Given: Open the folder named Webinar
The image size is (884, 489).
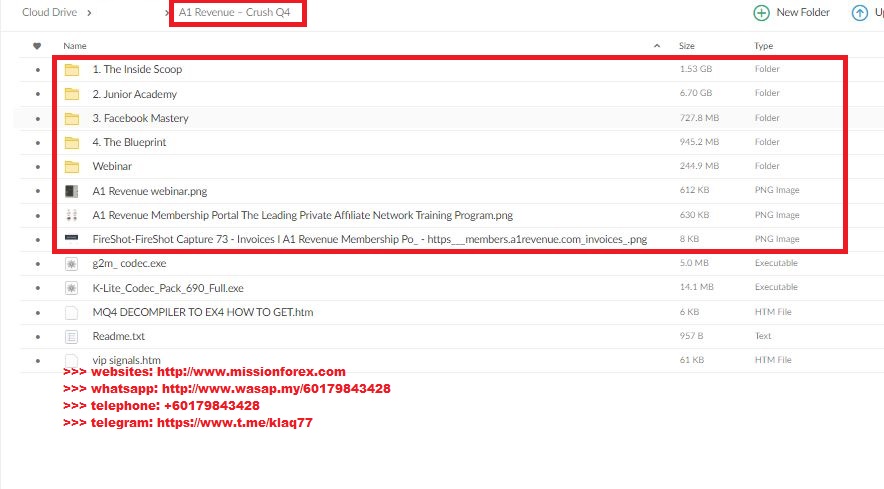Looking at the screenshot, I should pos(112,166).
